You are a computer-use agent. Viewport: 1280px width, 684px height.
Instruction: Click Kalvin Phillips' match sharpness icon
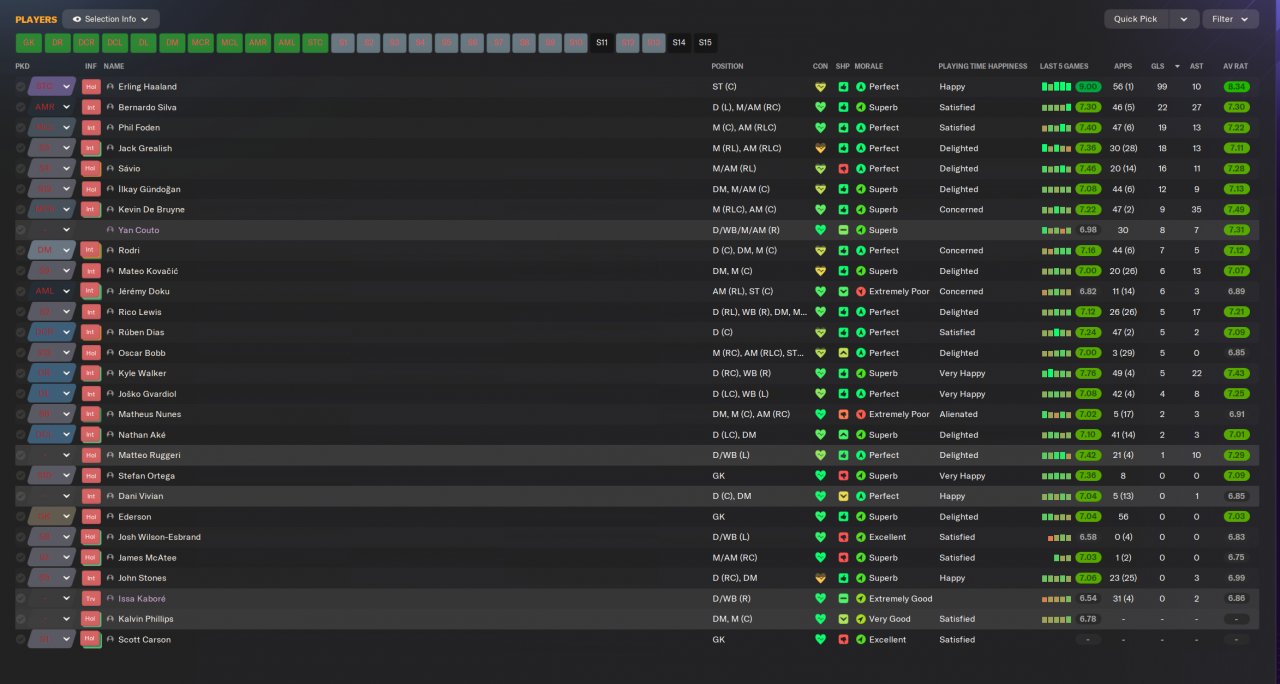click(843, 619)
